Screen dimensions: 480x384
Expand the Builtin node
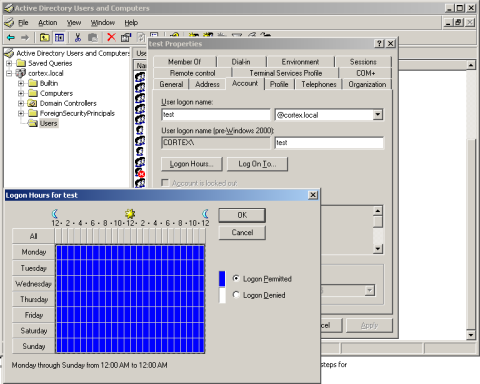tap(21, 83)
